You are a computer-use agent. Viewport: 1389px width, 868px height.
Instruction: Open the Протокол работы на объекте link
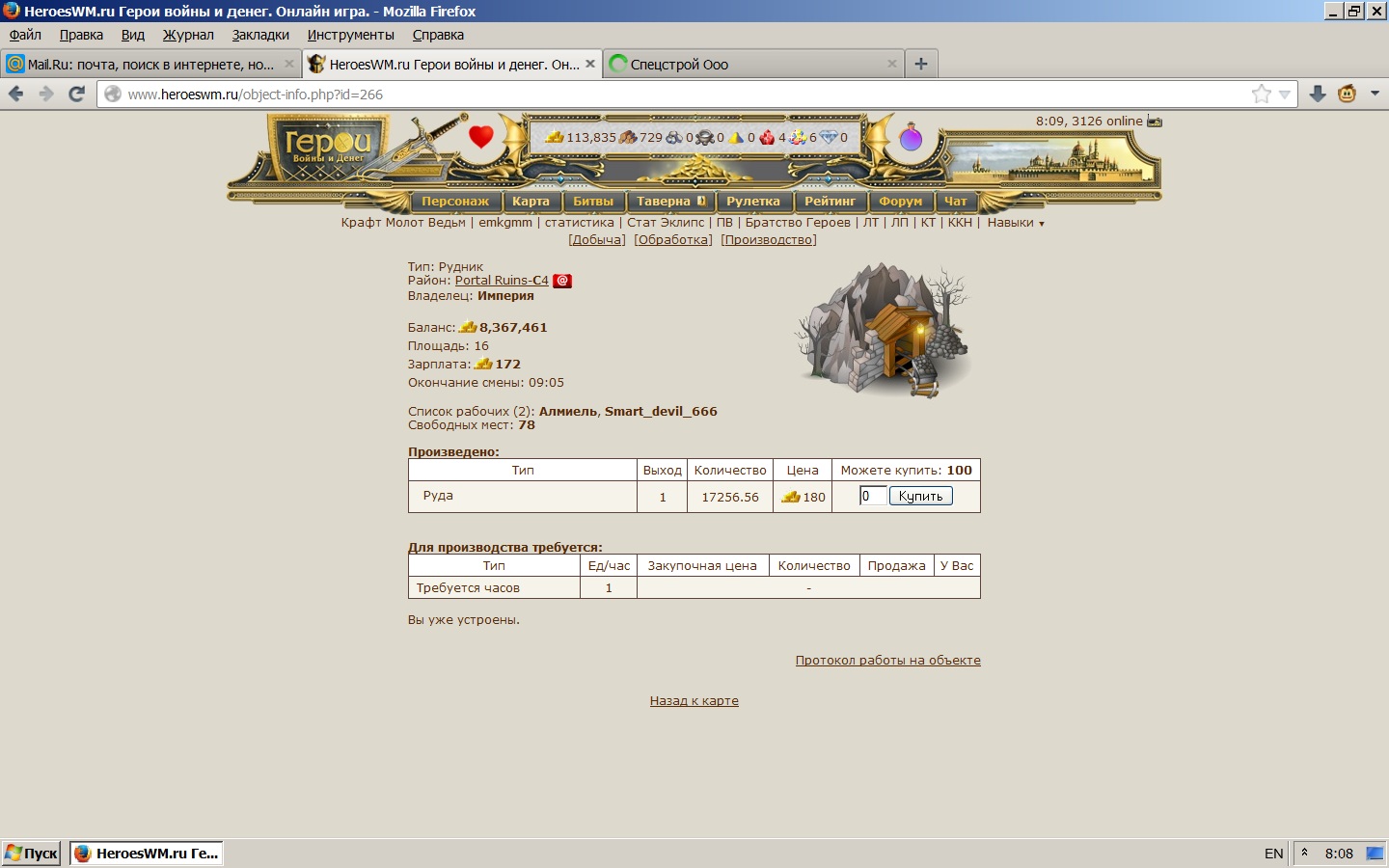coord(888,661)
